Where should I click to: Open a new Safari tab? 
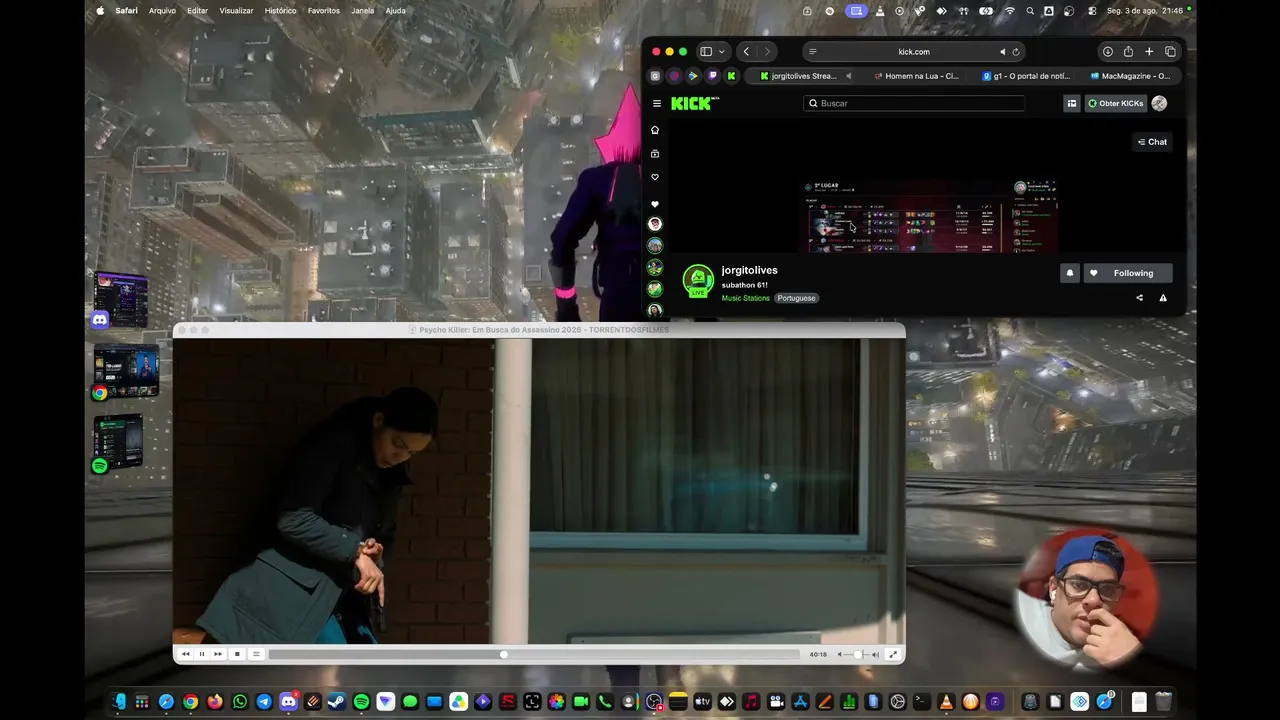click(1149, 52)
